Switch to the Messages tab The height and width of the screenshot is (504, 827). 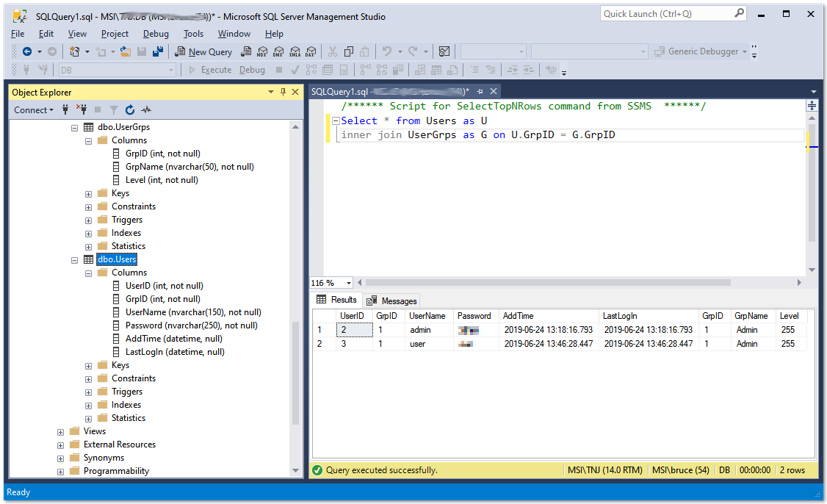392,301
